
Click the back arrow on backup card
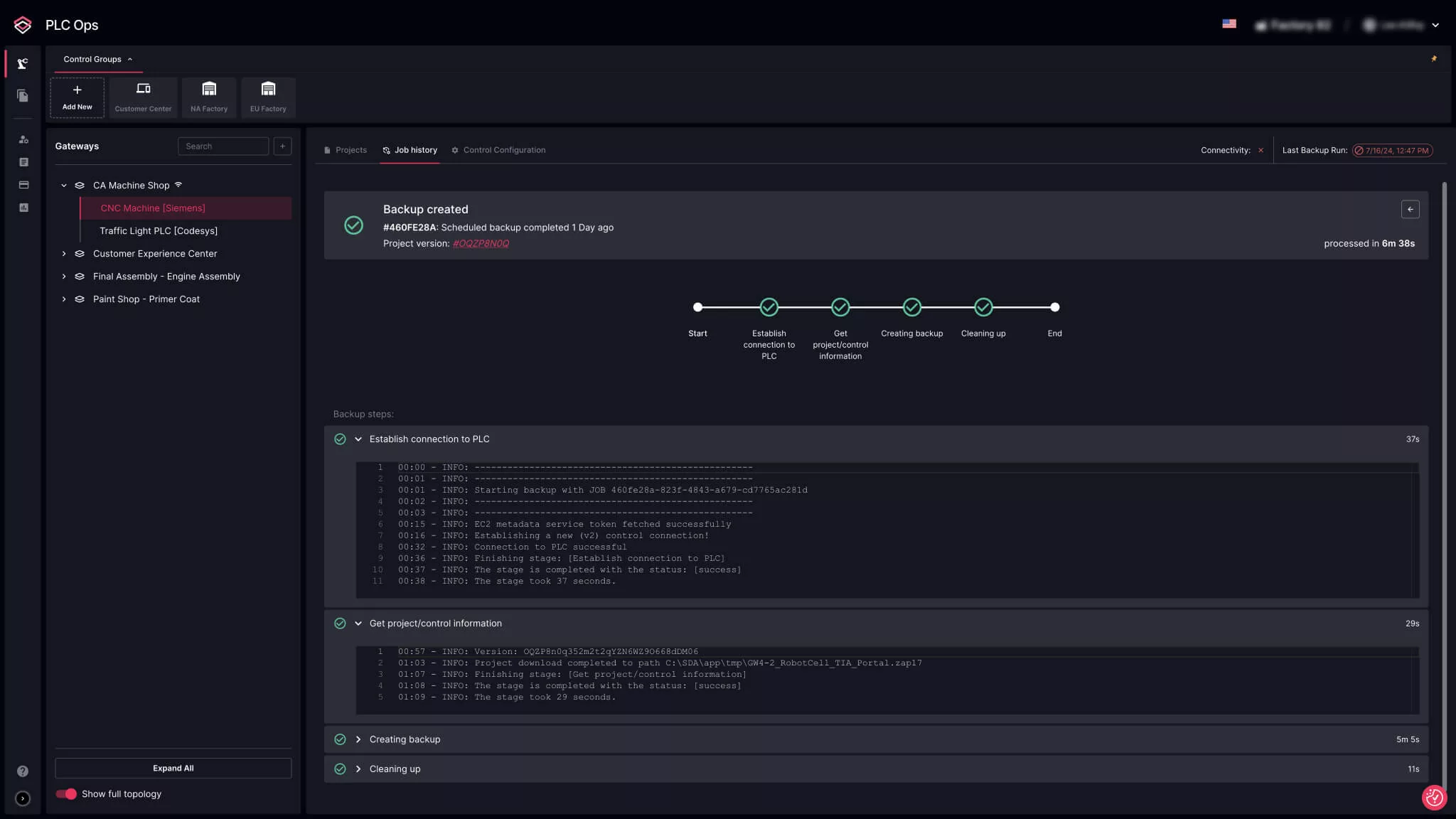[x=1410, y=209]
